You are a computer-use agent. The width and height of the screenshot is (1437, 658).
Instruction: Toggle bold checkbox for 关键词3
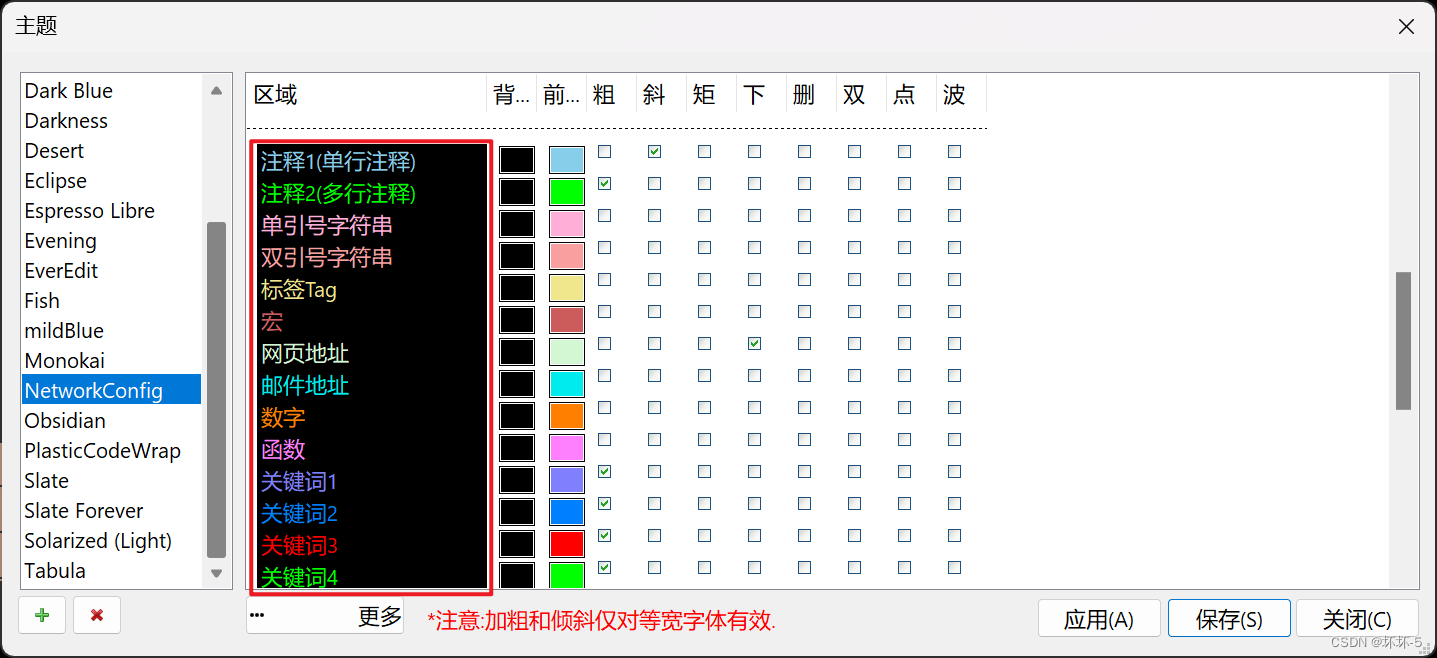click(x=604, y=535)
